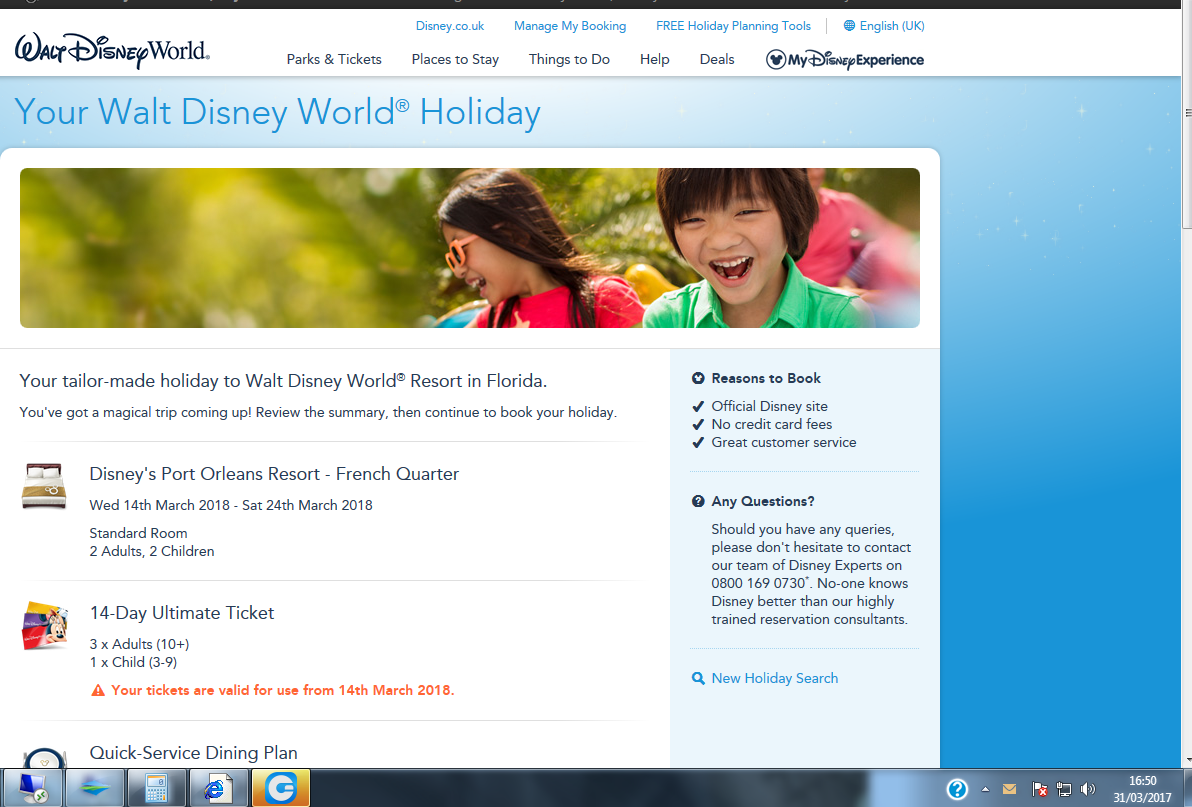Open the computer icon in the taskbar
Viewport: 1192px width, 807px height.
pos(33,788)
